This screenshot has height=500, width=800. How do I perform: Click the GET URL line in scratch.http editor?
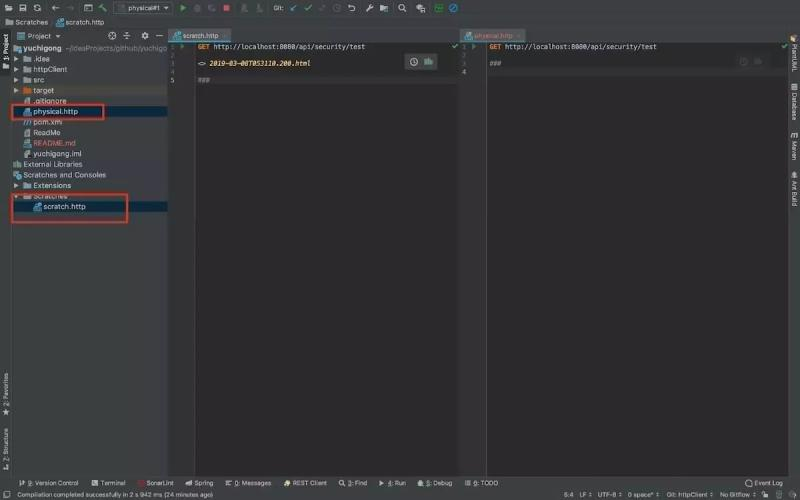click(282, 46)
